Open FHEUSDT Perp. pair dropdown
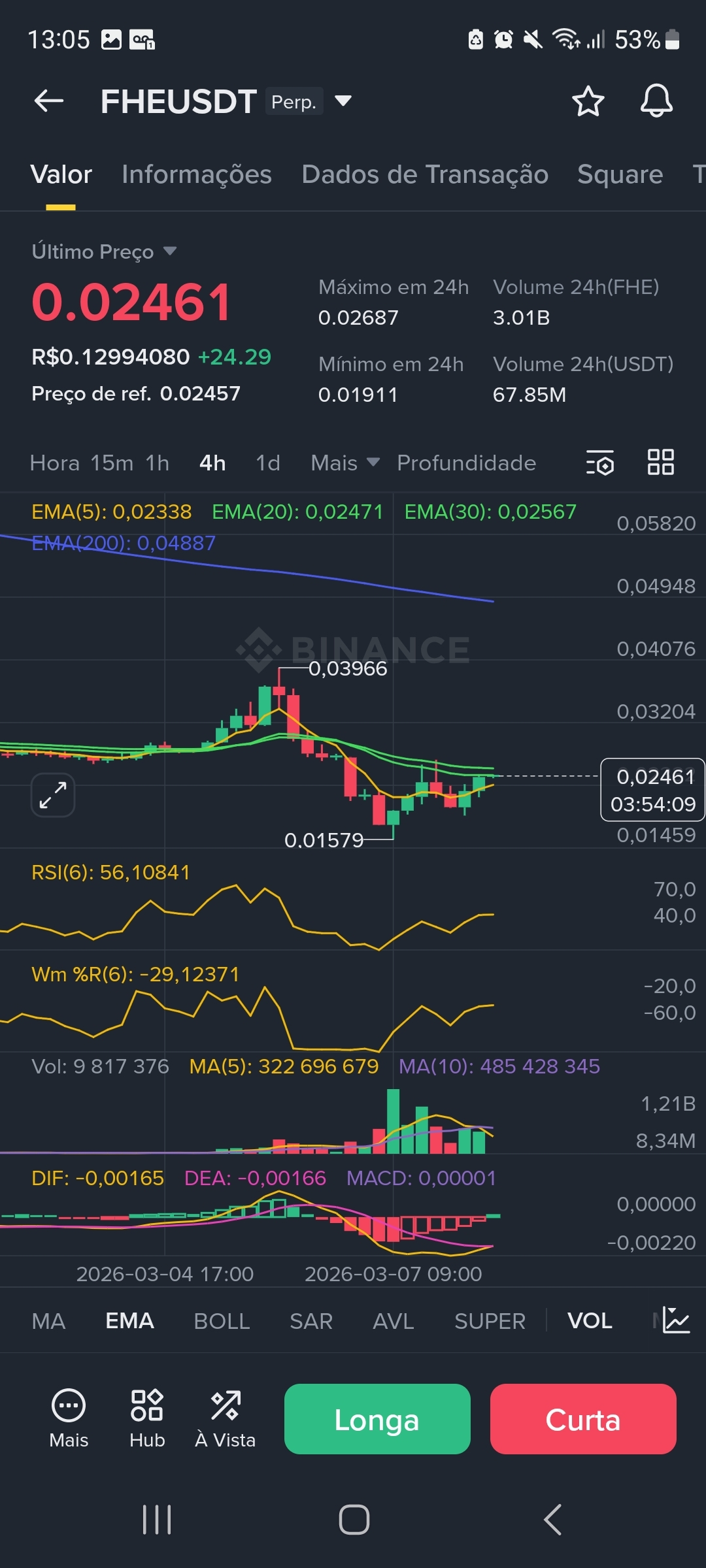The height and width of the screenshot is (1568, 706). pyautogui.click(x=343, y=101)
